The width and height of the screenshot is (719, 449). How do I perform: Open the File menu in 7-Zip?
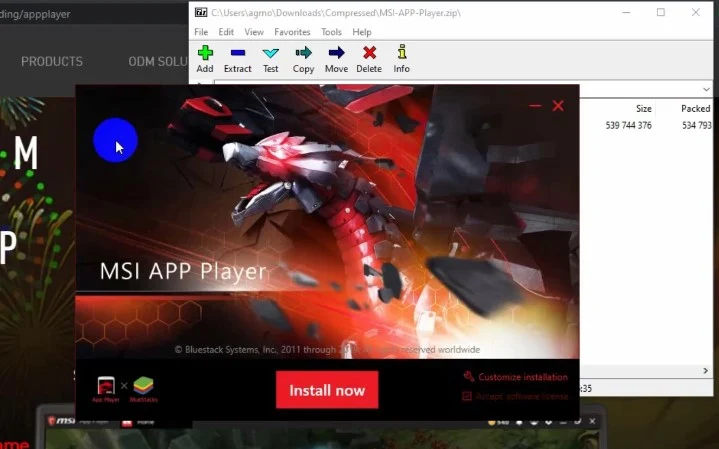(201, 32)
